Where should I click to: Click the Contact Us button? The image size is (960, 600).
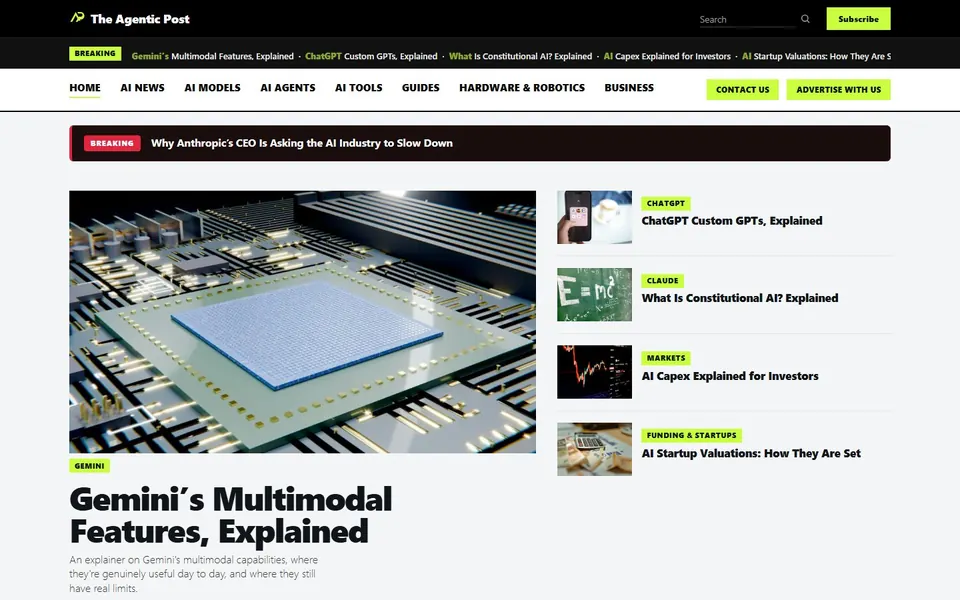click(x=742, y=89)
